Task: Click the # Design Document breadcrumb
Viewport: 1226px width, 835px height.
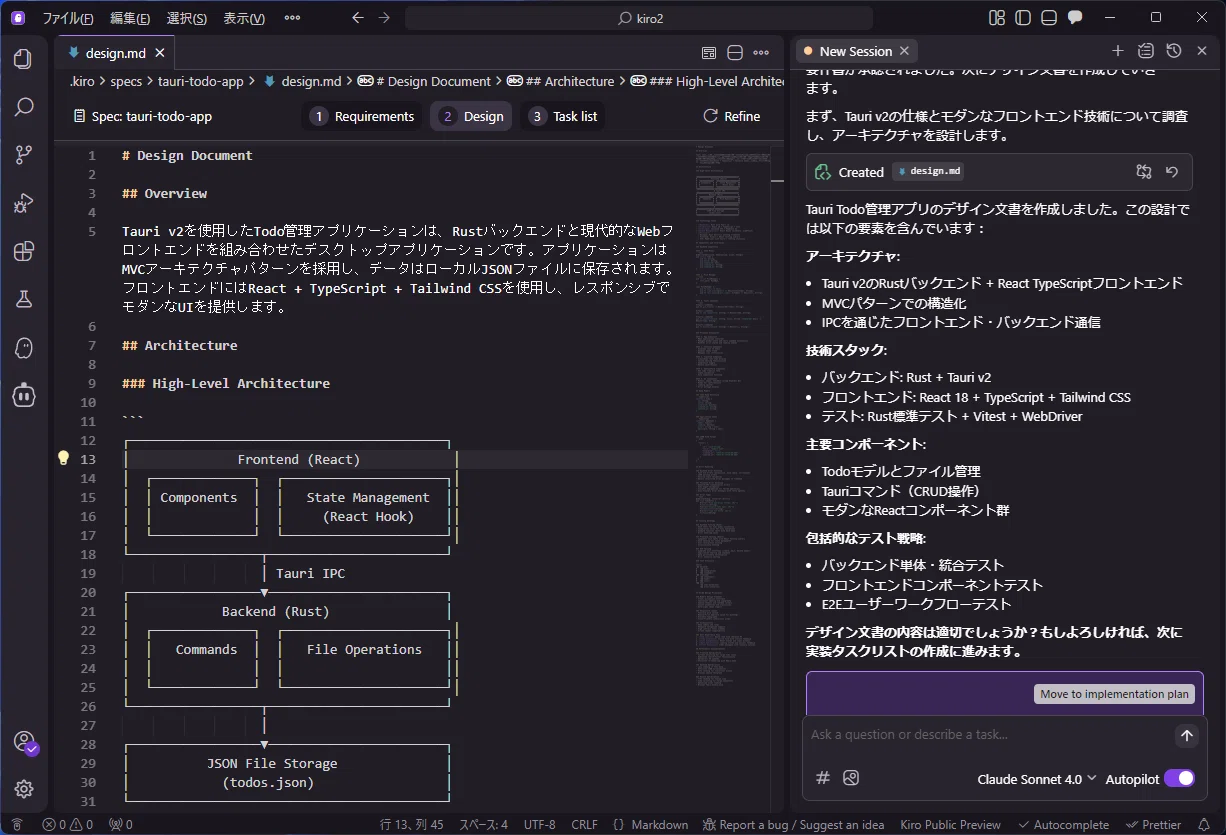Action: pos(424,81)
